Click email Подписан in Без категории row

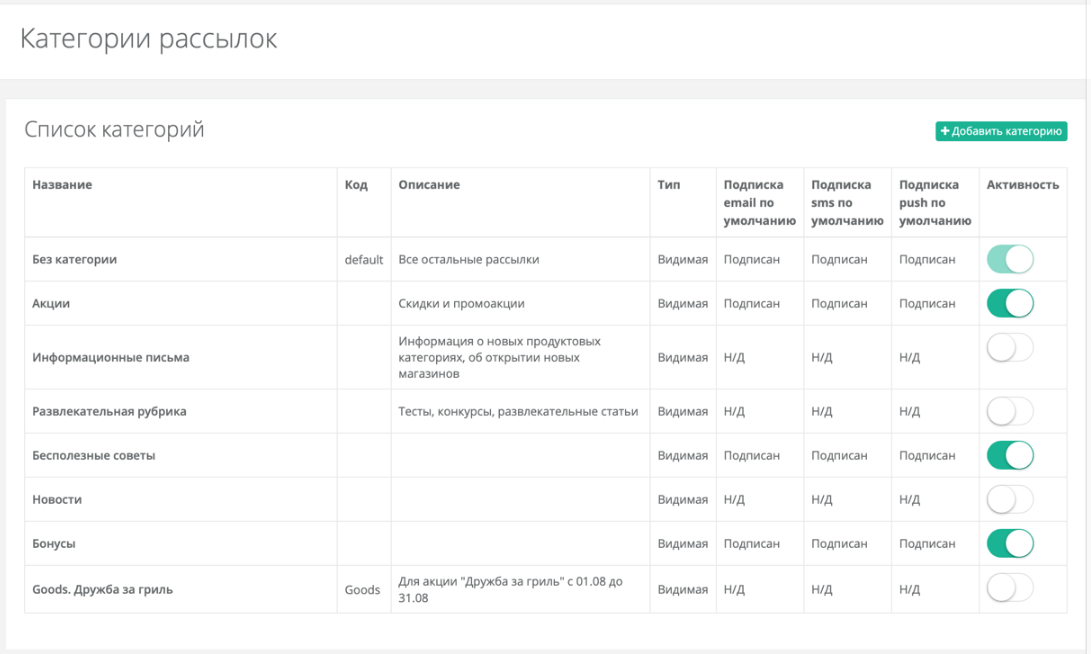point(751,260)
